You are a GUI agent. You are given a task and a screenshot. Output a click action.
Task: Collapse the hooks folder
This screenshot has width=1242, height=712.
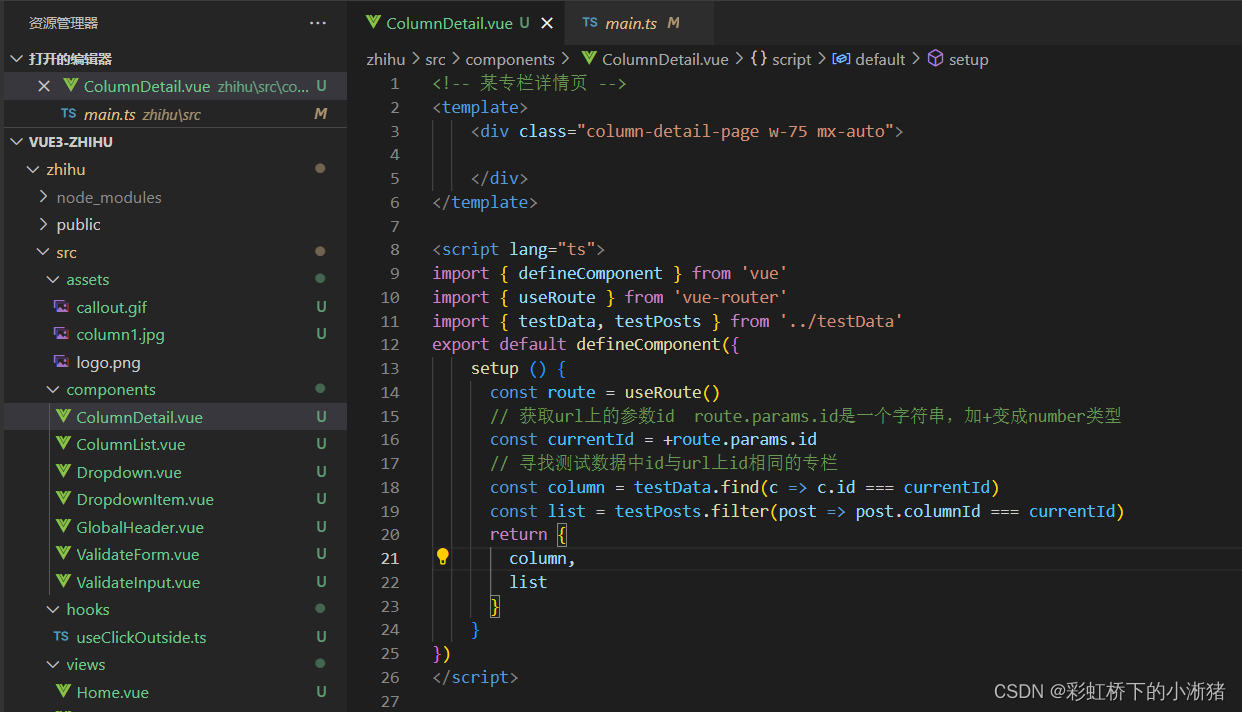click(53, 609)
